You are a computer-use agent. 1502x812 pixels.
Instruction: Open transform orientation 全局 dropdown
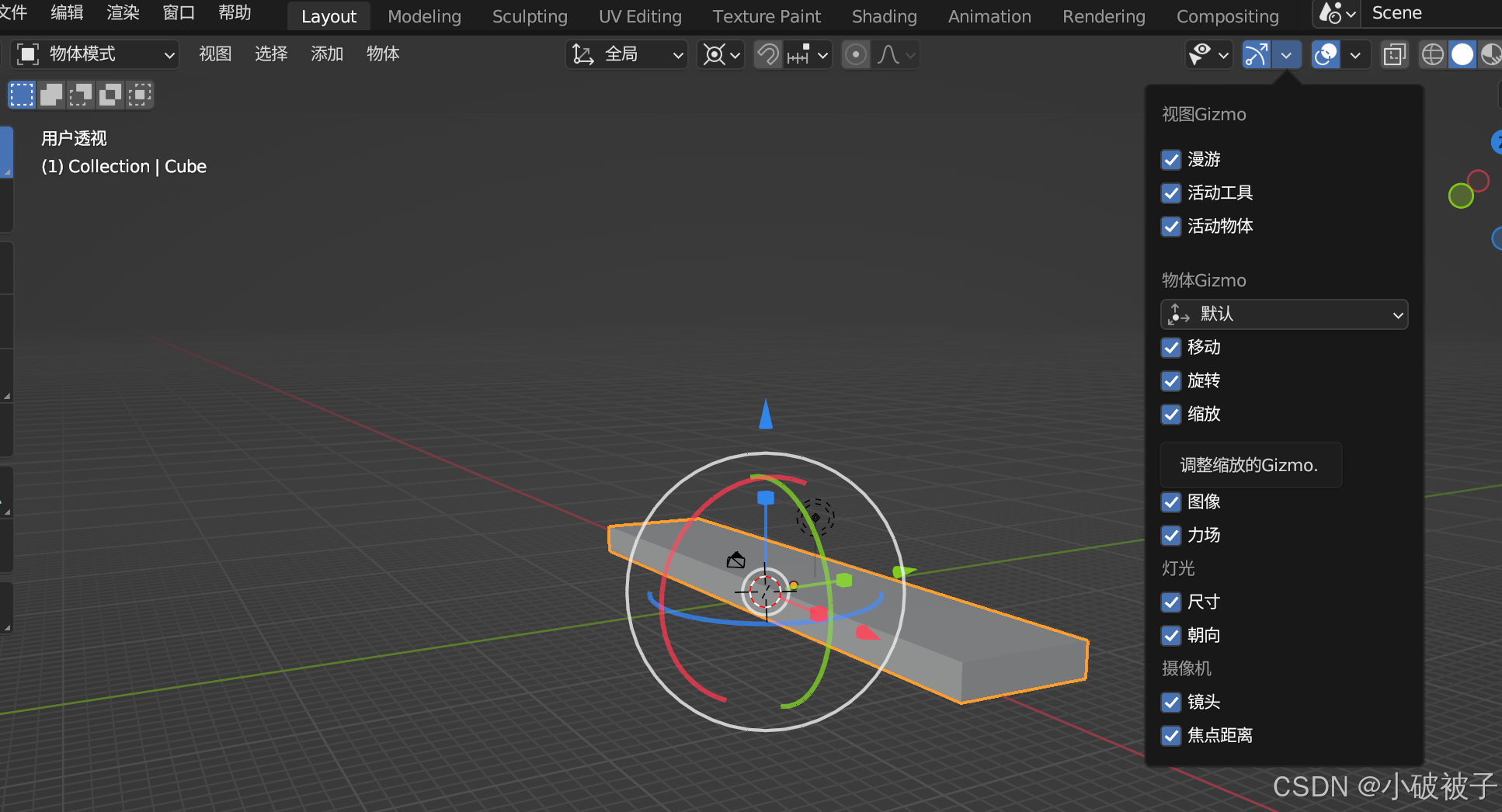point(627,54)
